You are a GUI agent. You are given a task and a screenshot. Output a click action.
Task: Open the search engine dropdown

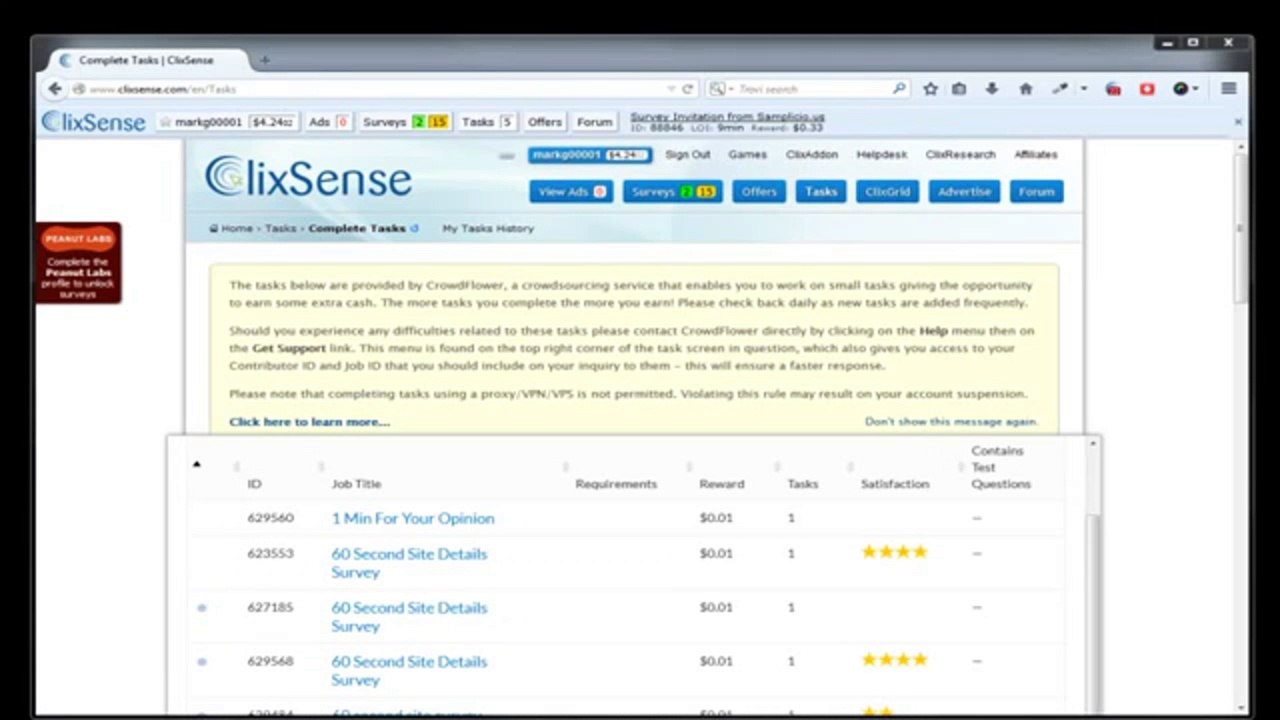coord(721,89)
